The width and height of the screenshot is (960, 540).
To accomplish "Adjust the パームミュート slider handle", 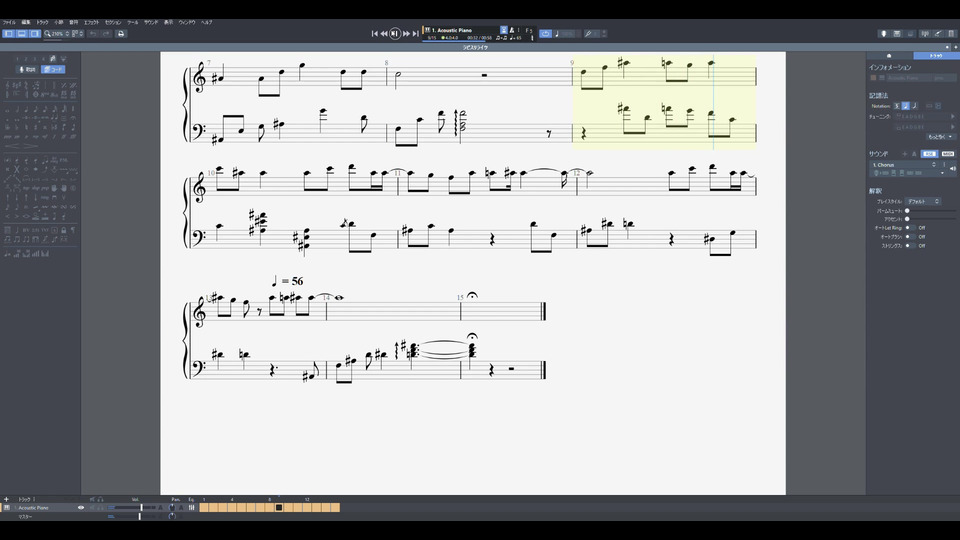I will pos(907,211).
